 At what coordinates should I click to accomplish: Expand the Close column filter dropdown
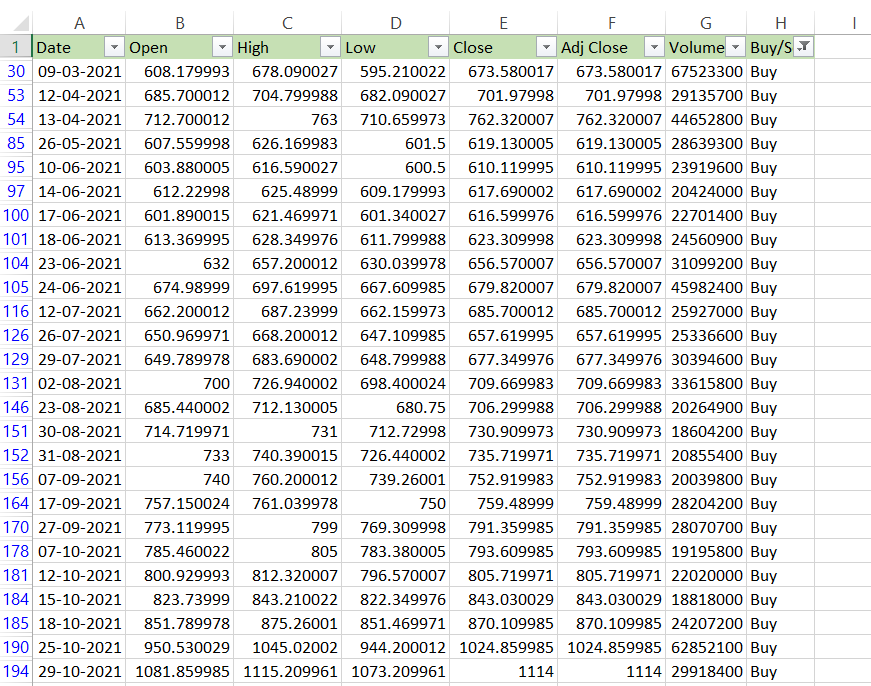545,47
